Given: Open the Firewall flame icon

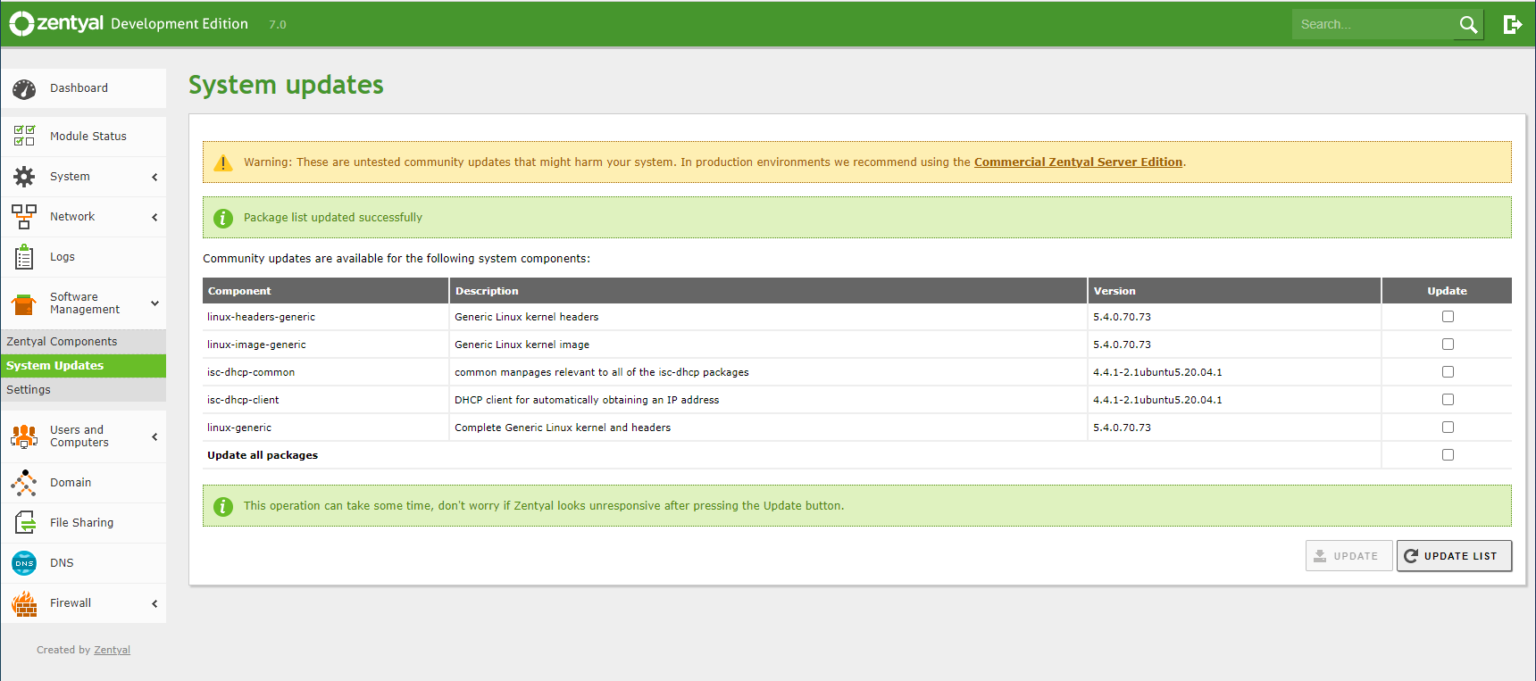Looking at the screenshot, I should point(22,602).
